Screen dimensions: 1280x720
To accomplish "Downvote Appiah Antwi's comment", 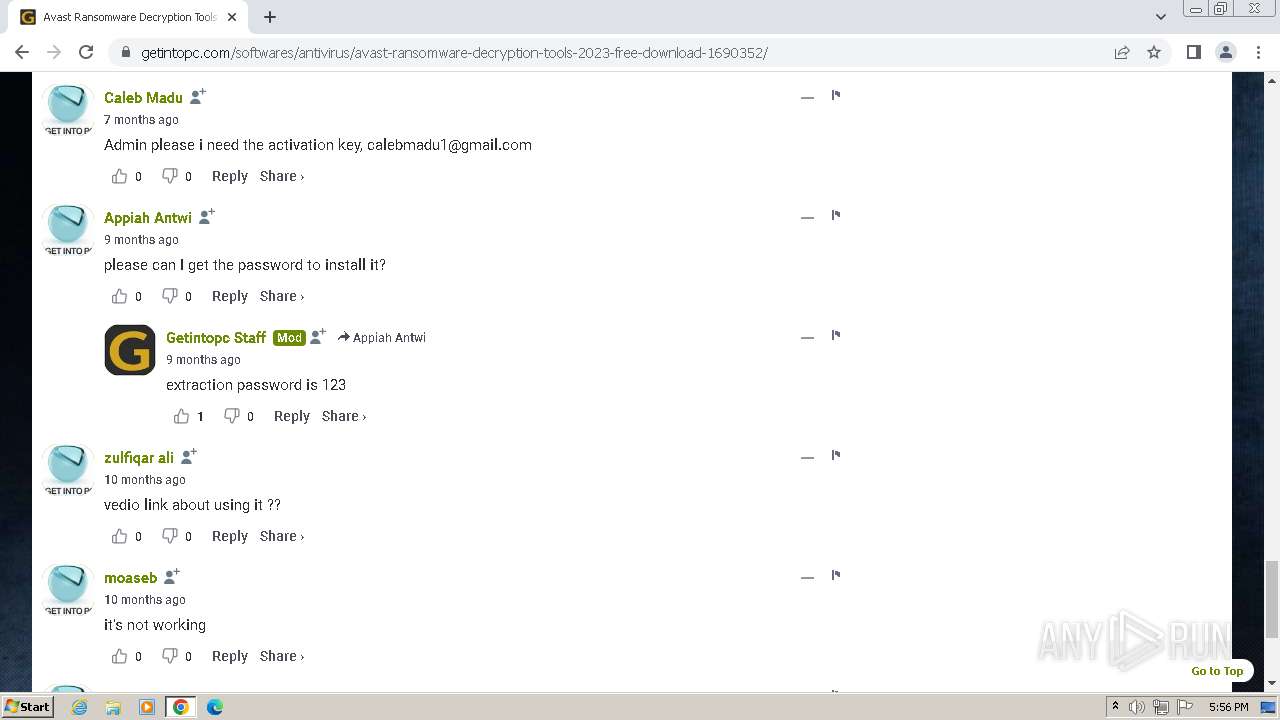I will pos(170,296).
